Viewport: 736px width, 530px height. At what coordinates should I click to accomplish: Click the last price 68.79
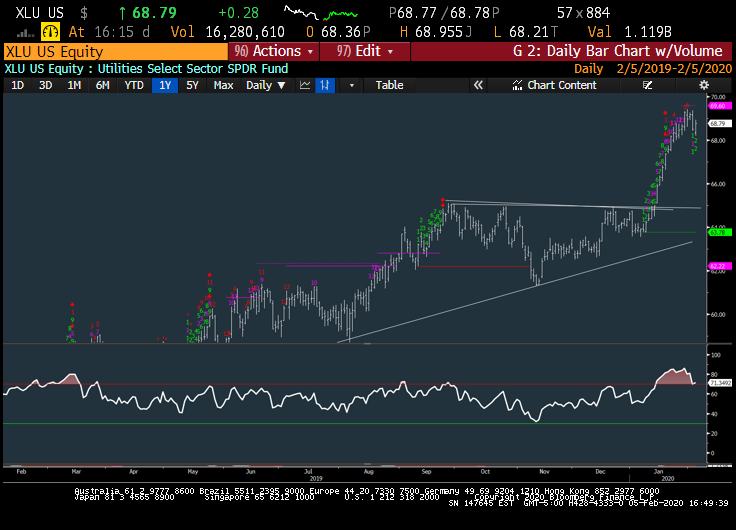[x=154, y=13]
